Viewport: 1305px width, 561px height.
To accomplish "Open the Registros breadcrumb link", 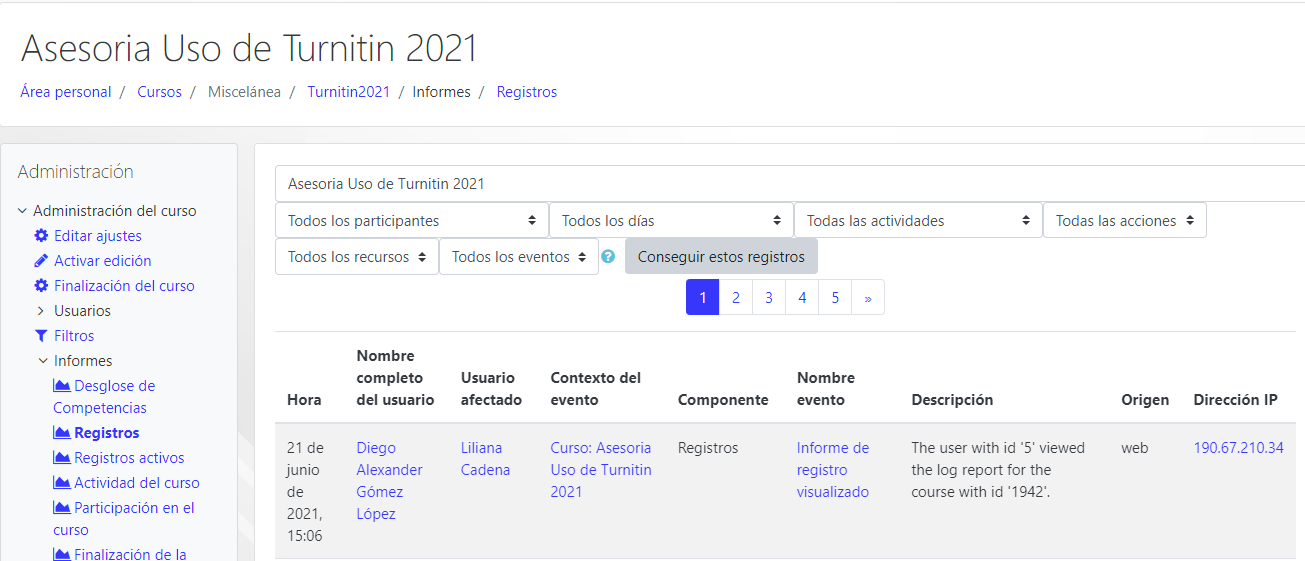I will point(527,92).
